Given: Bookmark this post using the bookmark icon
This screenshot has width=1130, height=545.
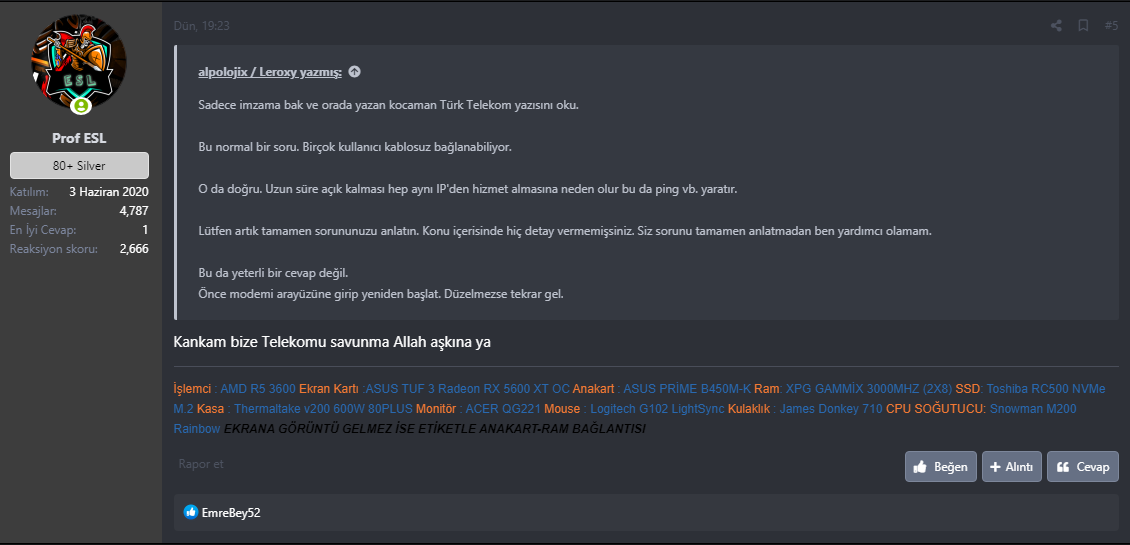Looking at the screenshot, I should coord(1083,25).
